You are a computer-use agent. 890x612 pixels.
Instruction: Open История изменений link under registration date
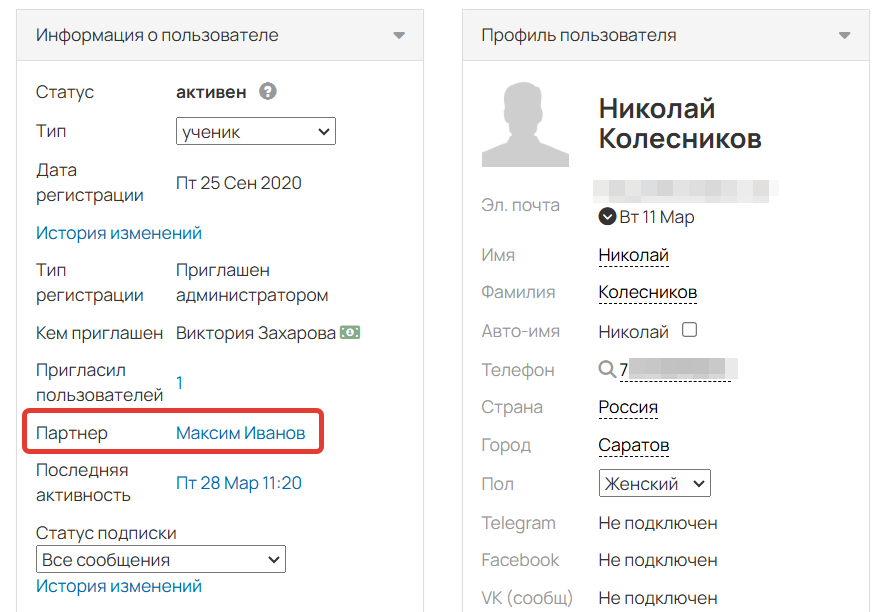tap(119, 233)
